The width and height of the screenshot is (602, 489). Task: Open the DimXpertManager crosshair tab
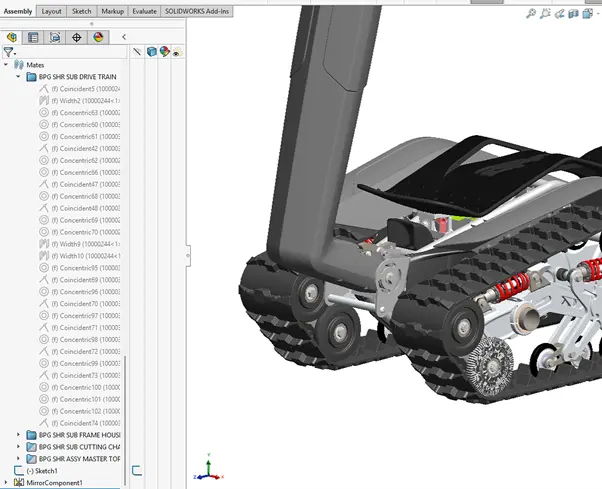coord(77,37)
